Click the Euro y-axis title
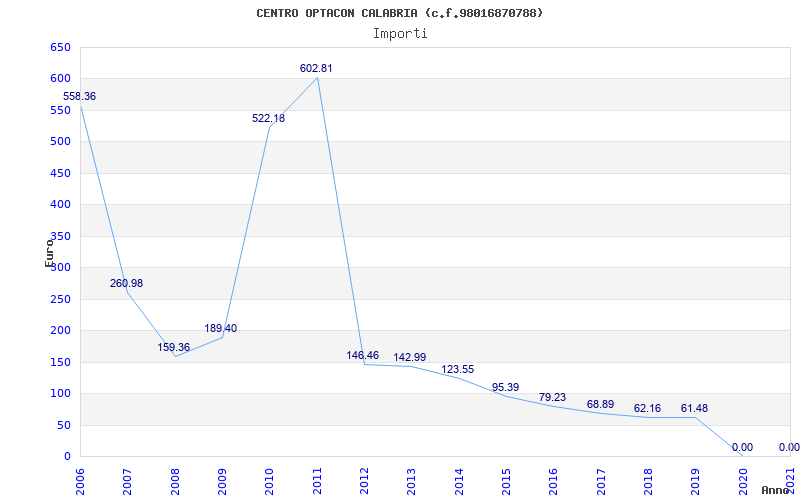The image size is (800, 500). tap(49, 253)
